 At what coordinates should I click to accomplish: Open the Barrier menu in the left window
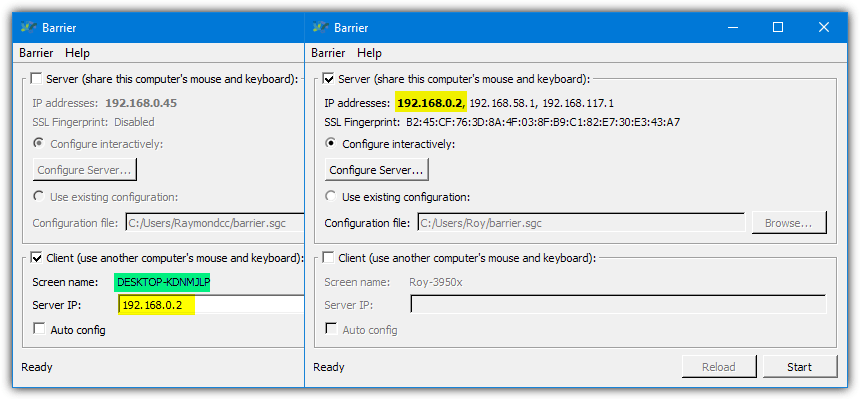coord(36,53)
